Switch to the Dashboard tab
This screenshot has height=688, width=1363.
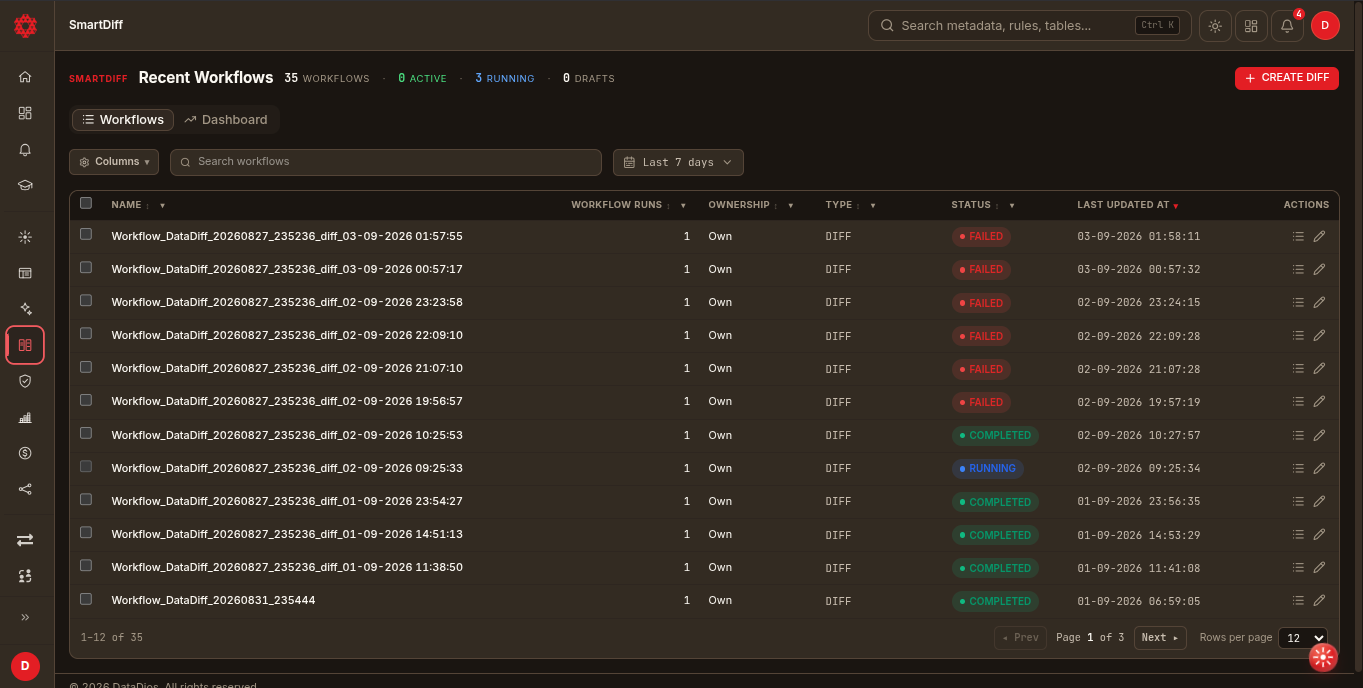pos(226,120)
